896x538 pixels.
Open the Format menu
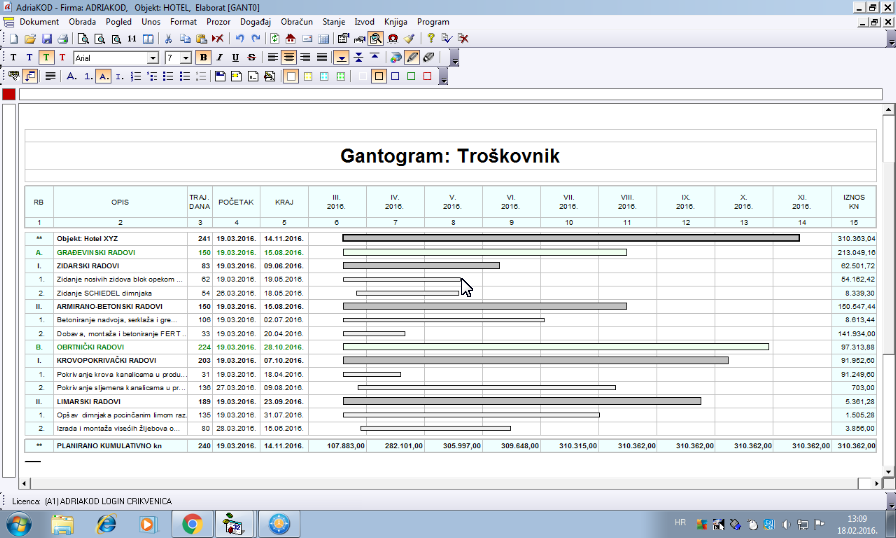[183, 22]
